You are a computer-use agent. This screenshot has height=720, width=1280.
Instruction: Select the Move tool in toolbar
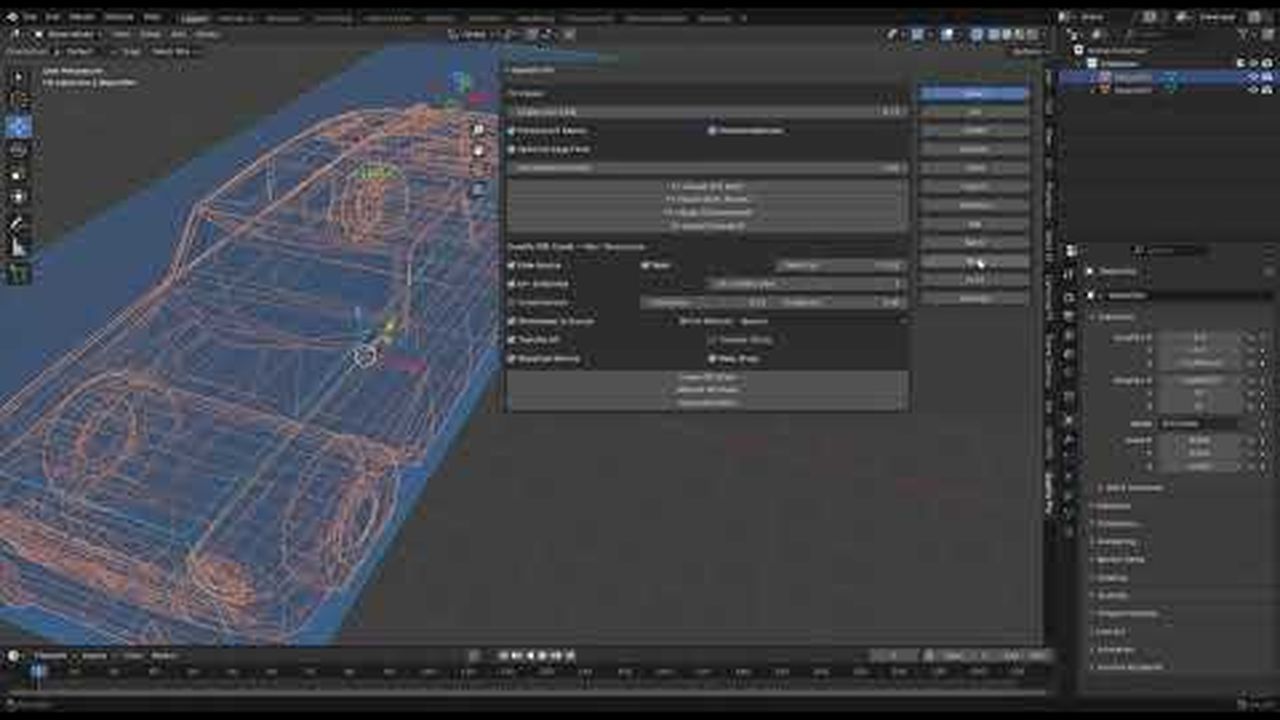(19, 127)
